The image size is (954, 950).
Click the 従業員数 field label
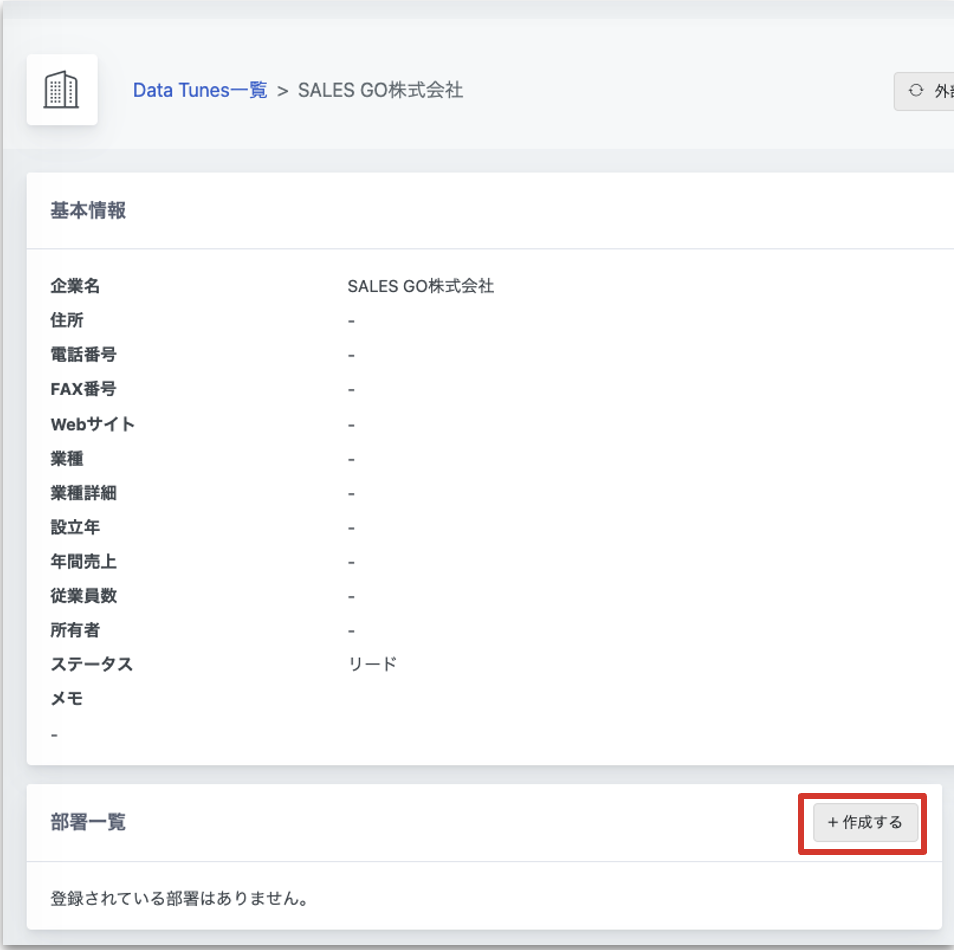(83, 596)
